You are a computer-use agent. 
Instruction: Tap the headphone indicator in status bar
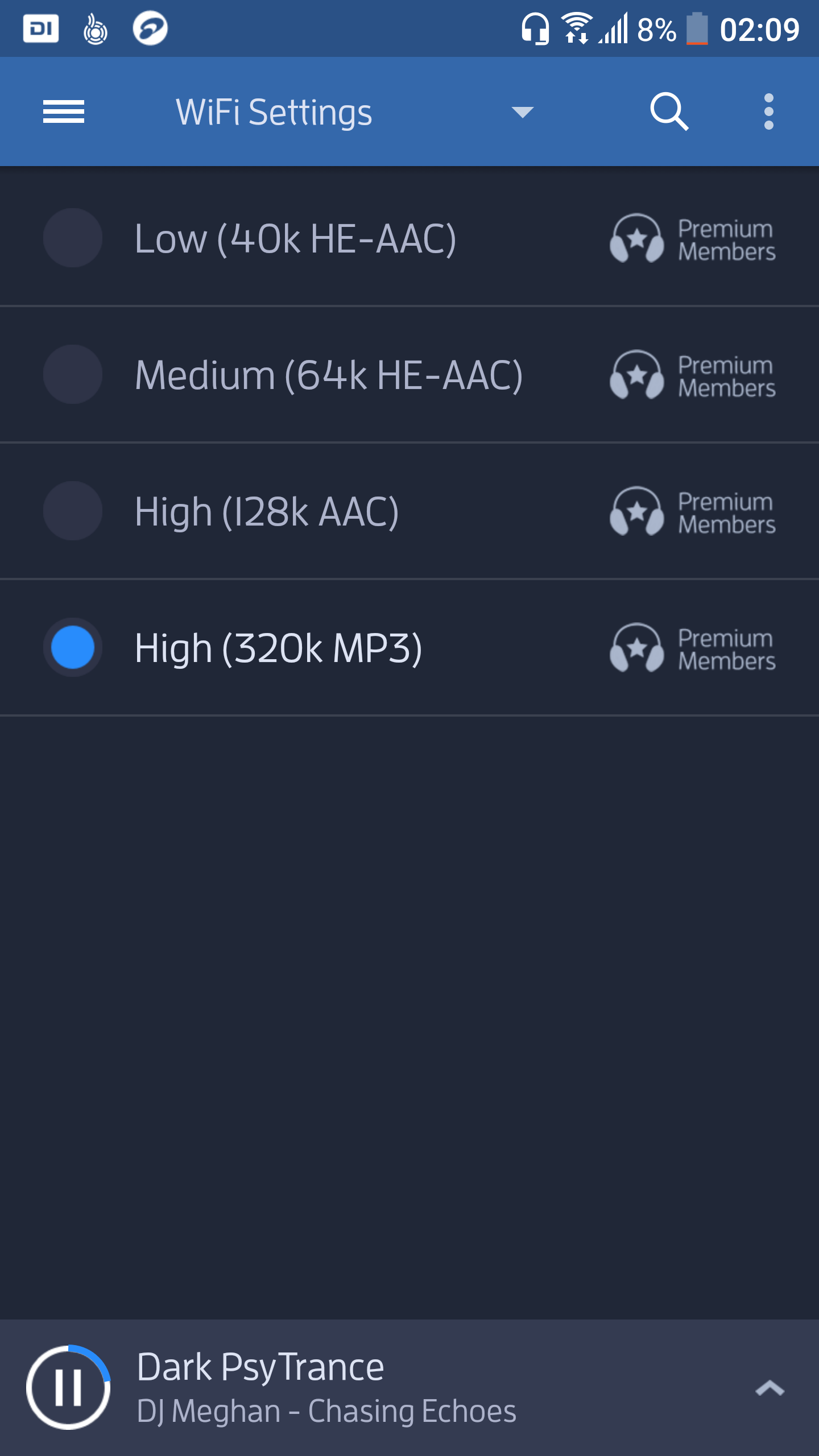point(535,28)
